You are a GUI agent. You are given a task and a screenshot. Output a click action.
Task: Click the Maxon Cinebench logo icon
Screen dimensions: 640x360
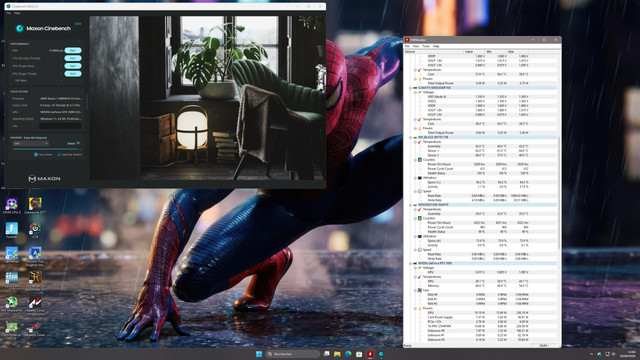click(19, 28)
